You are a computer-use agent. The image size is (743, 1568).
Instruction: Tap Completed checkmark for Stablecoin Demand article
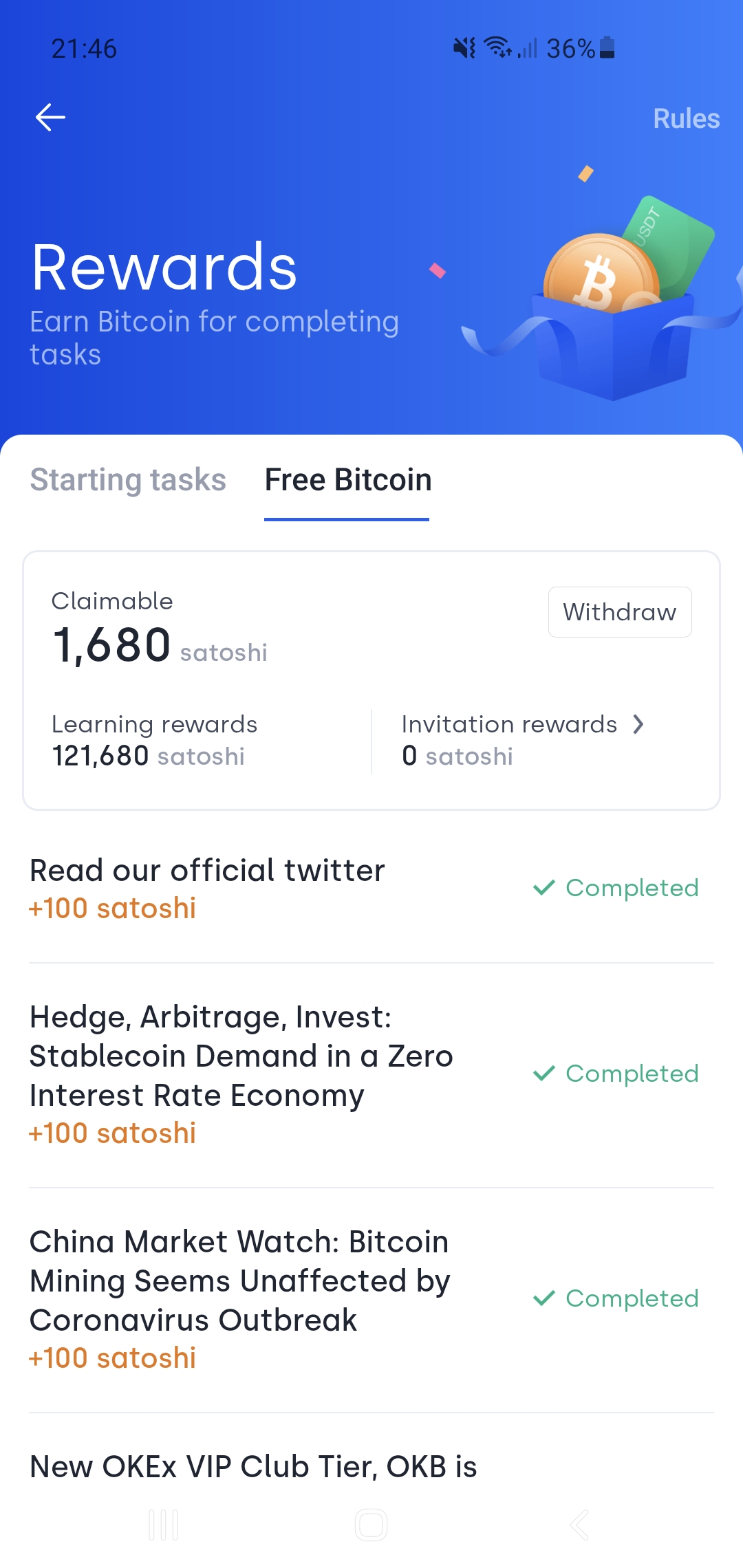click(x=544, y=1074)
